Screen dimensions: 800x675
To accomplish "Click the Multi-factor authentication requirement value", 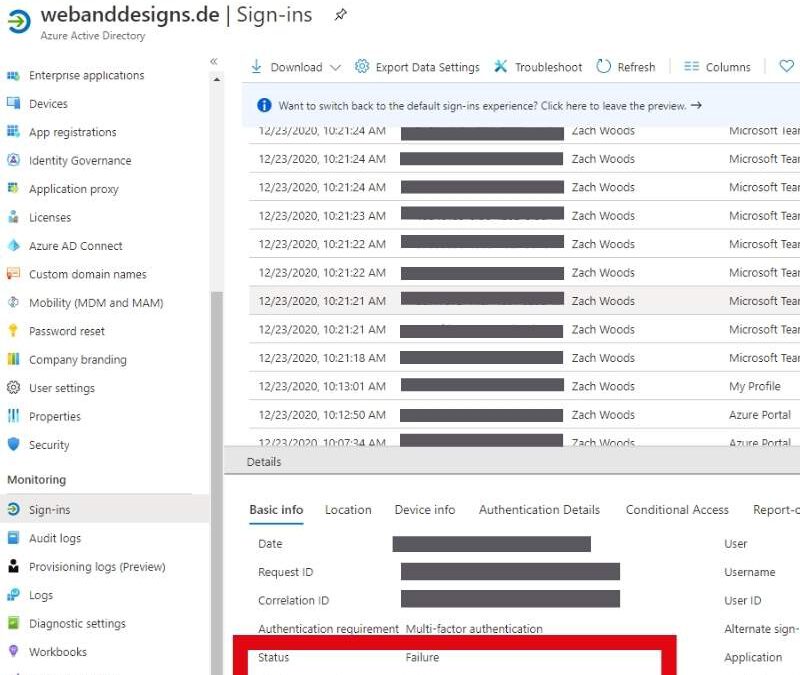I will coord(474,629).
